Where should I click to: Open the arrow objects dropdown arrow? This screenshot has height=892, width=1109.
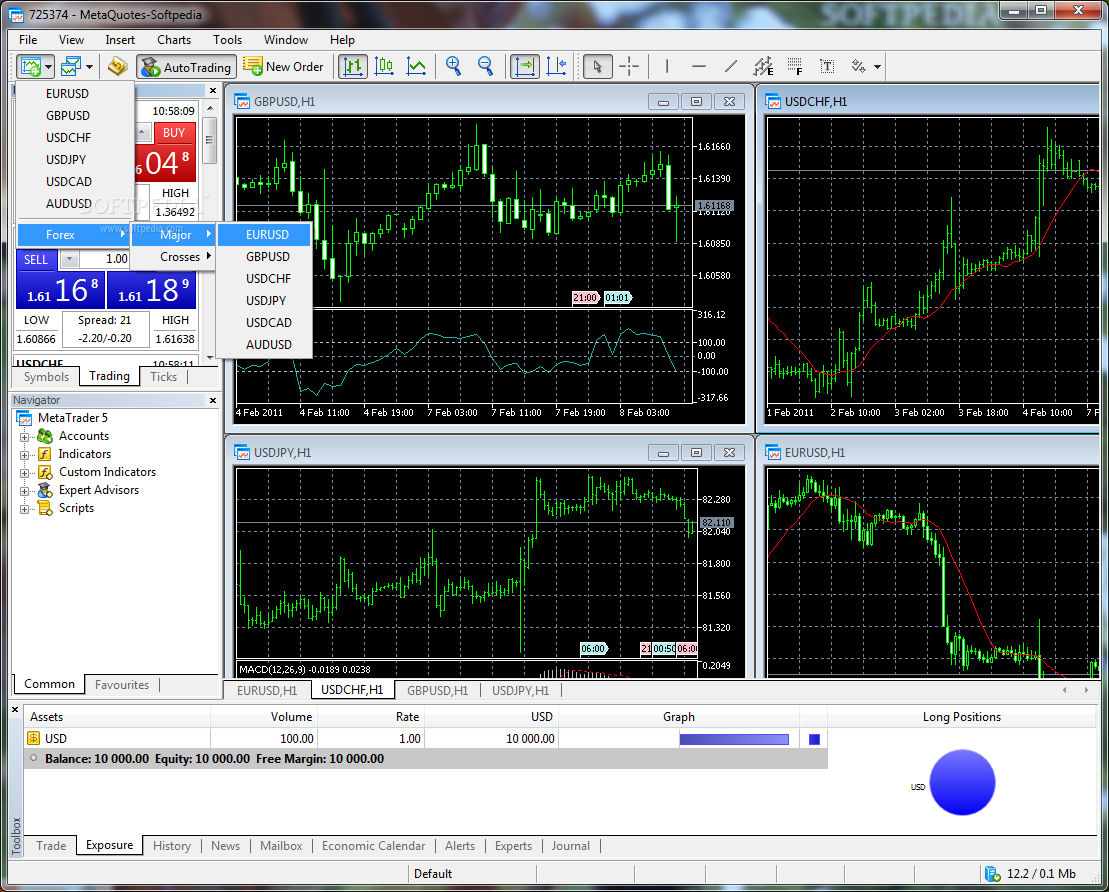[878, 67]
